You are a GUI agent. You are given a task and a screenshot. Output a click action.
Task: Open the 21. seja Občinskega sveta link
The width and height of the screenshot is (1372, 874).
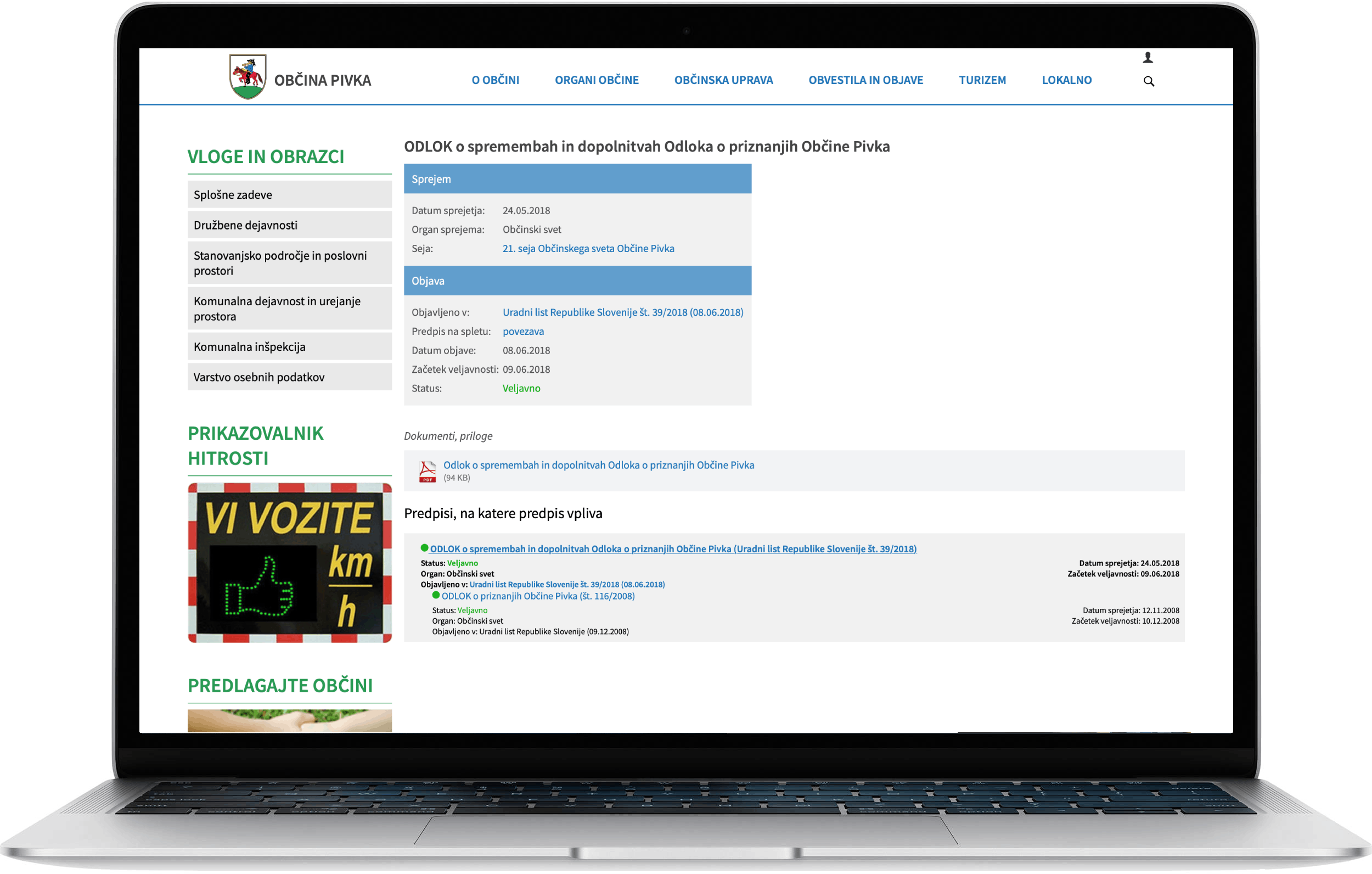pos(588,249)
